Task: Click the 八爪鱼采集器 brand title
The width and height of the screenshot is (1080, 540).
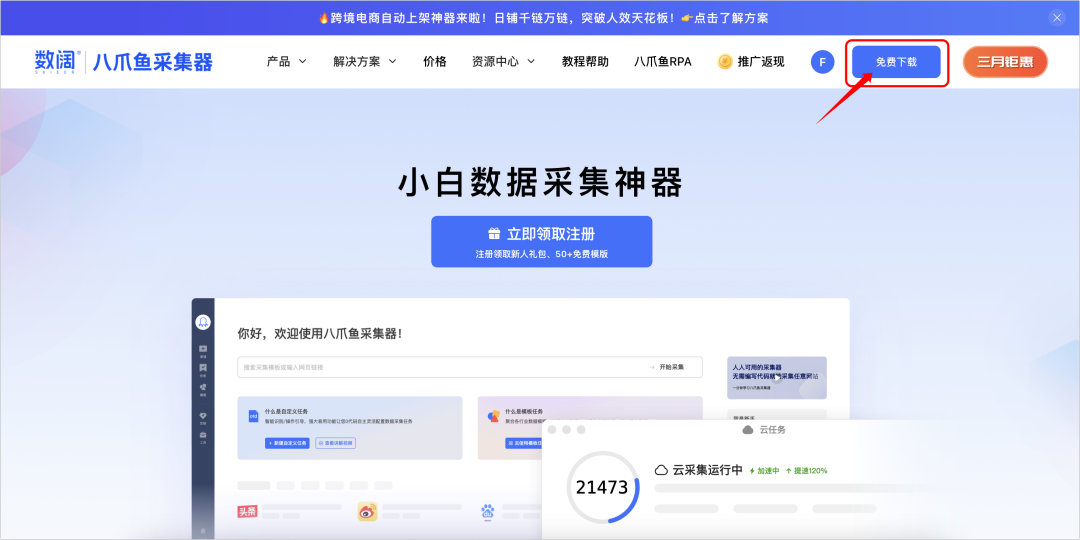Action: pos(153,62)
